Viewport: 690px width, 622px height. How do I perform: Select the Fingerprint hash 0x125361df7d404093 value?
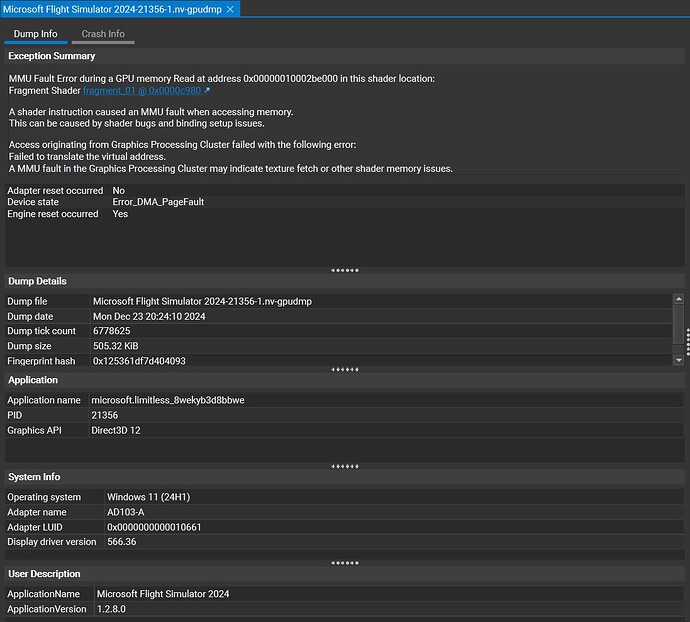coord(139,361)
